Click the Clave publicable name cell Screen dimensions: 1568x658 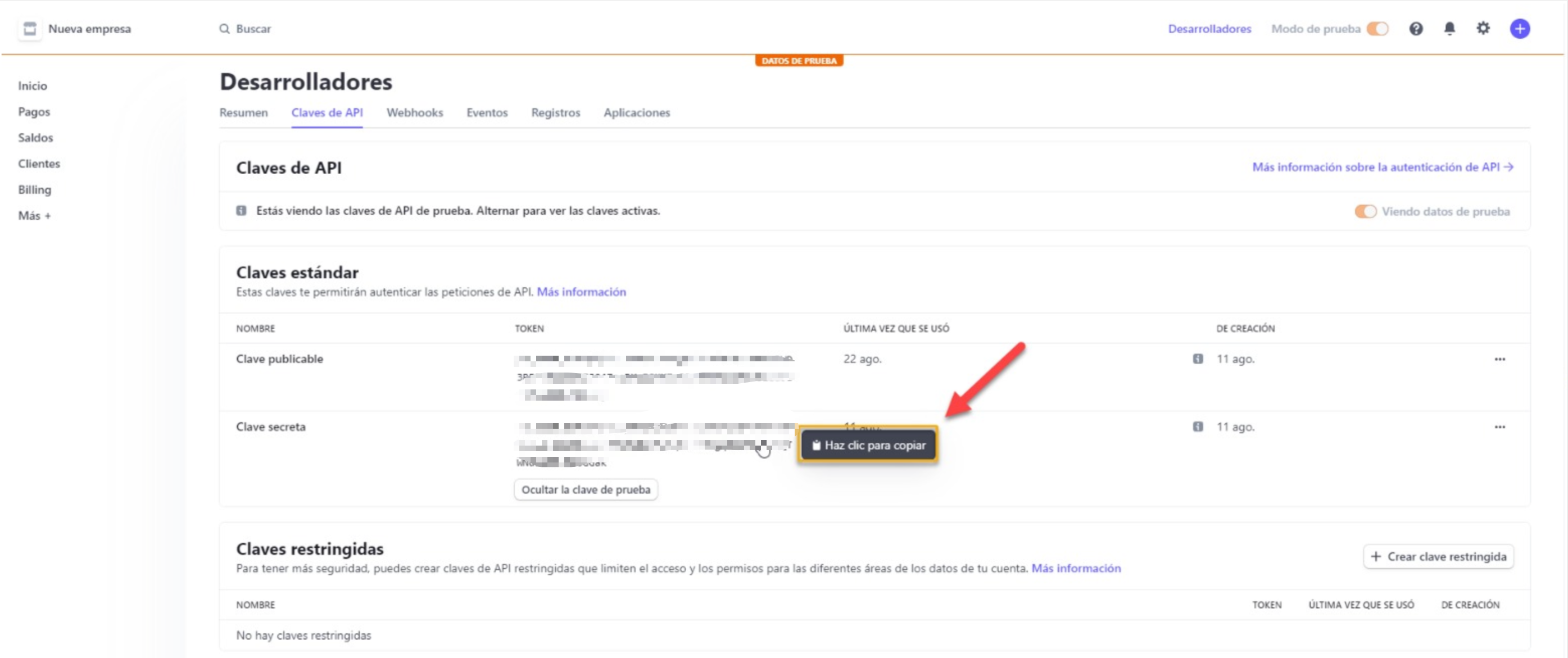[279, 359]
